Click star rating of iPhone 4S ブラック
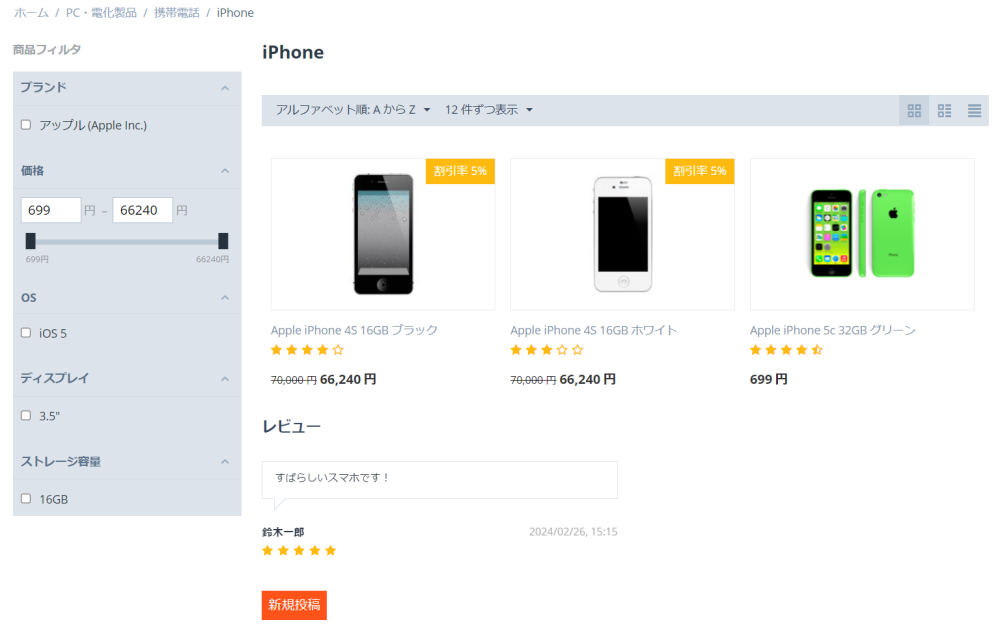1000x635 pixels. pyautogui.click(x=307, y=350)
